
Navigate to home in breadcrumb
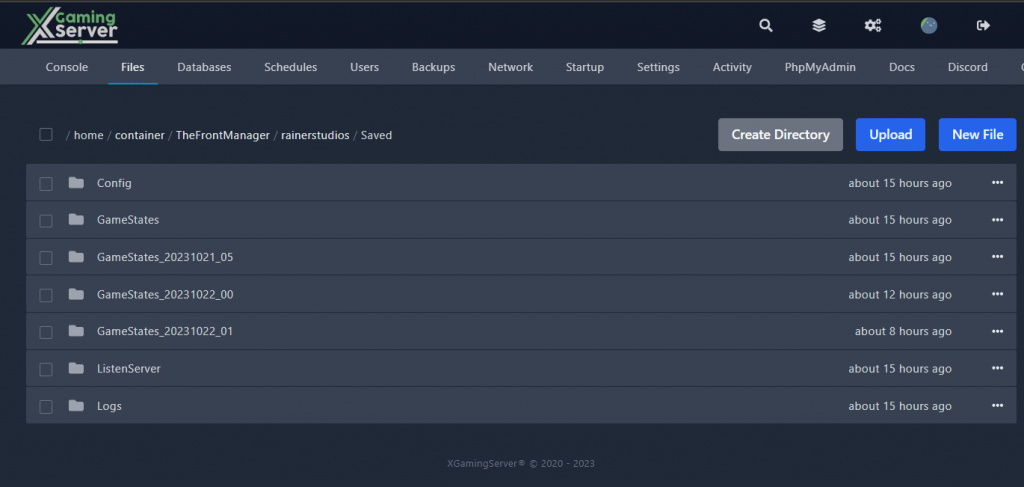pos(88,135)
